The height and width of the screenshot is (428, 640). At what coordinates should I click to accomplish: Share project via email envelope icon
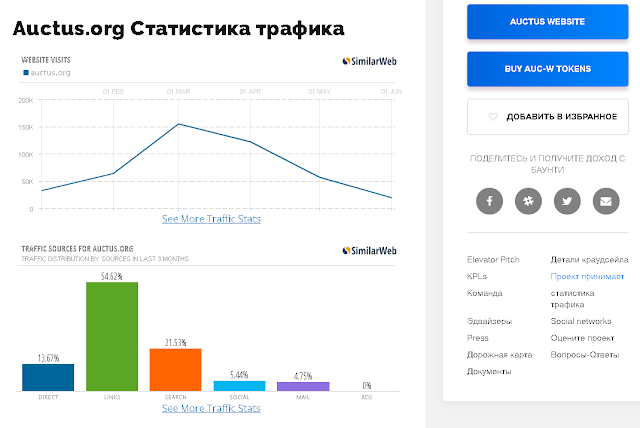(x=606, y=201)
